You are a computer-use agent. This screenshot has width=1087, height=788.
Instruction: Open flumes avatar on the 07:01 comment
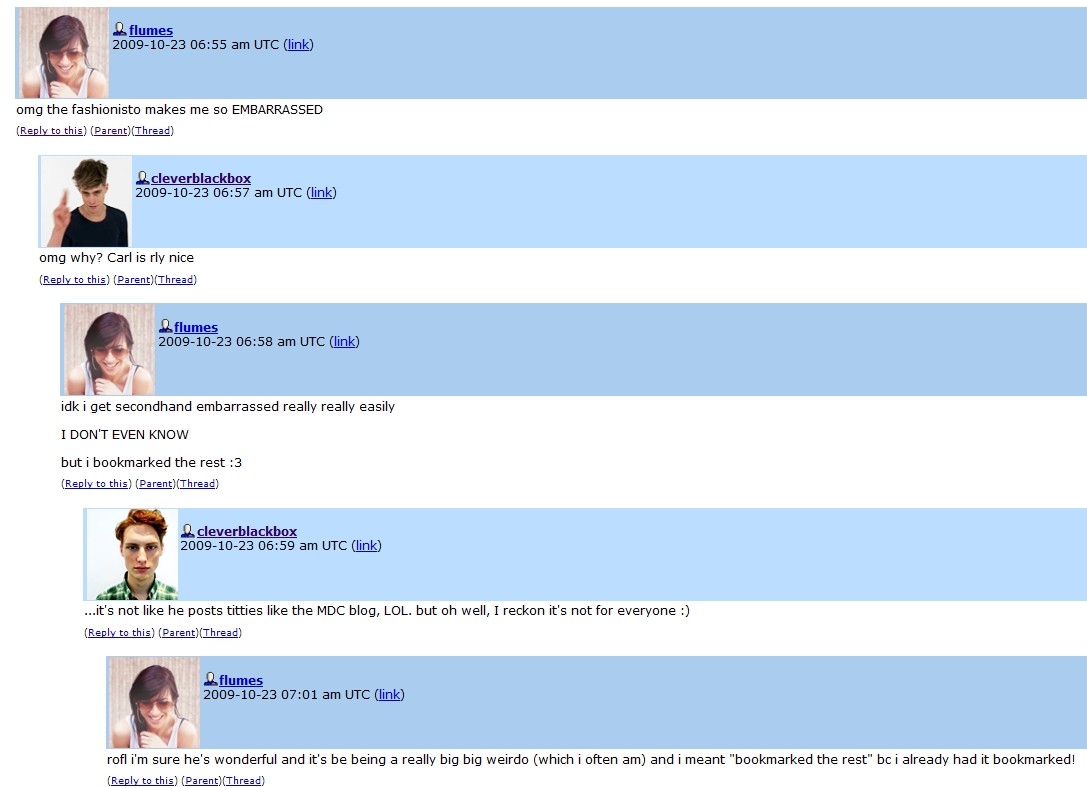(155, 703)
